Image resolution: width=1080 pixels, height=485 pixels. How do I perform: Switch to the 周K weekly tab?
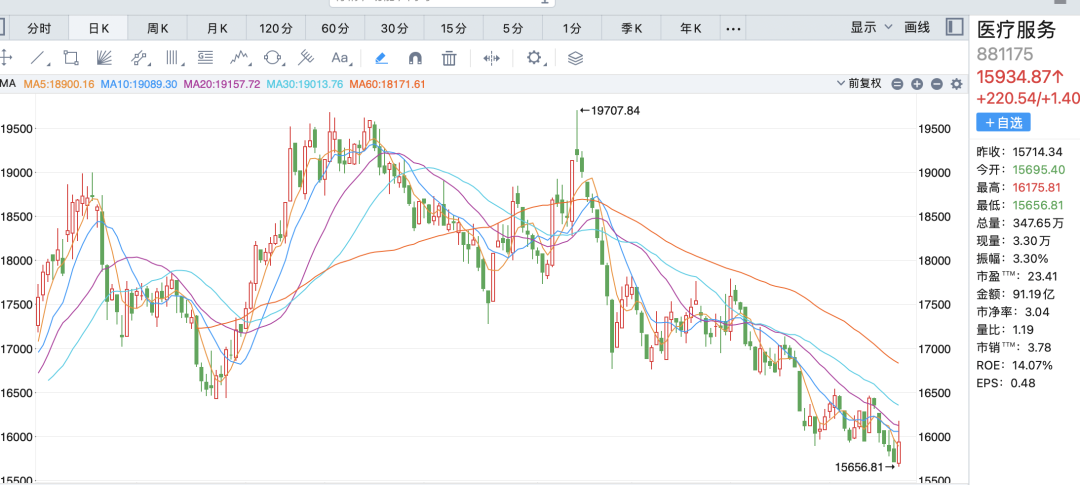(159, 28)
